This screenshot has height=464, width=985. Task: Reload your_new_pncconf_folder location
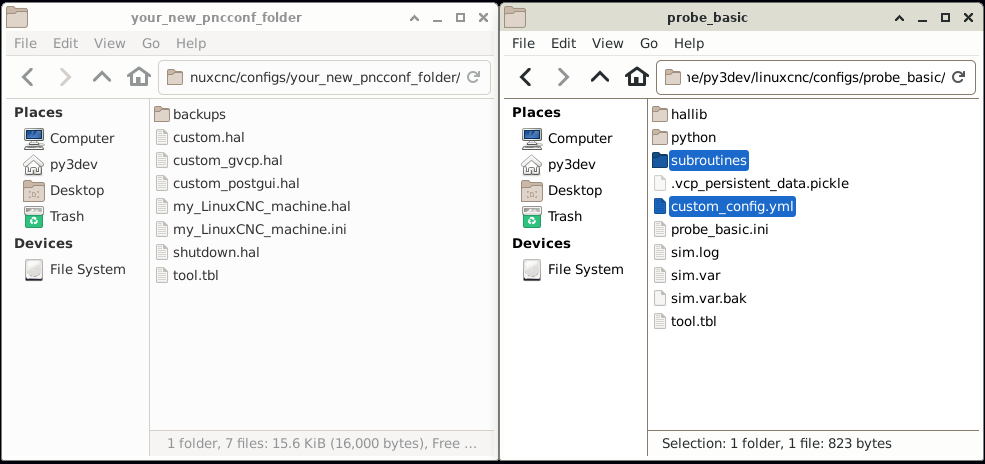(x=474, y=77)
